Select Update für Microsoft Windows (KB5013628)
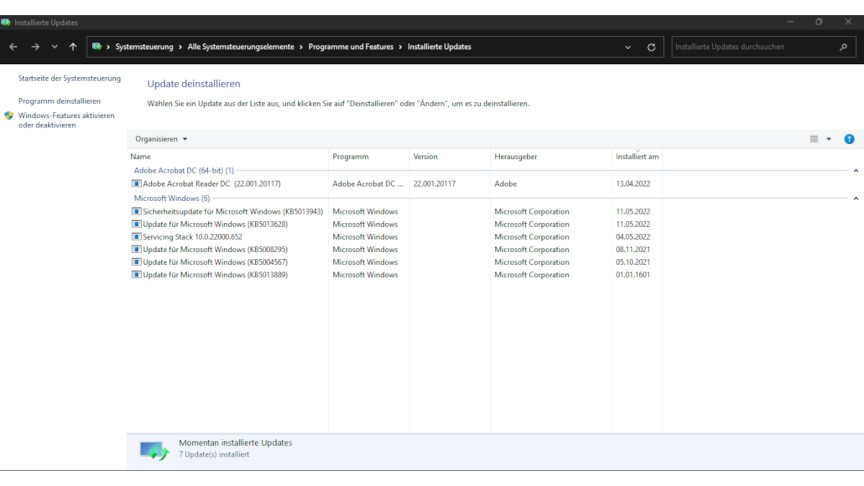864x486 pixels. 215,224
